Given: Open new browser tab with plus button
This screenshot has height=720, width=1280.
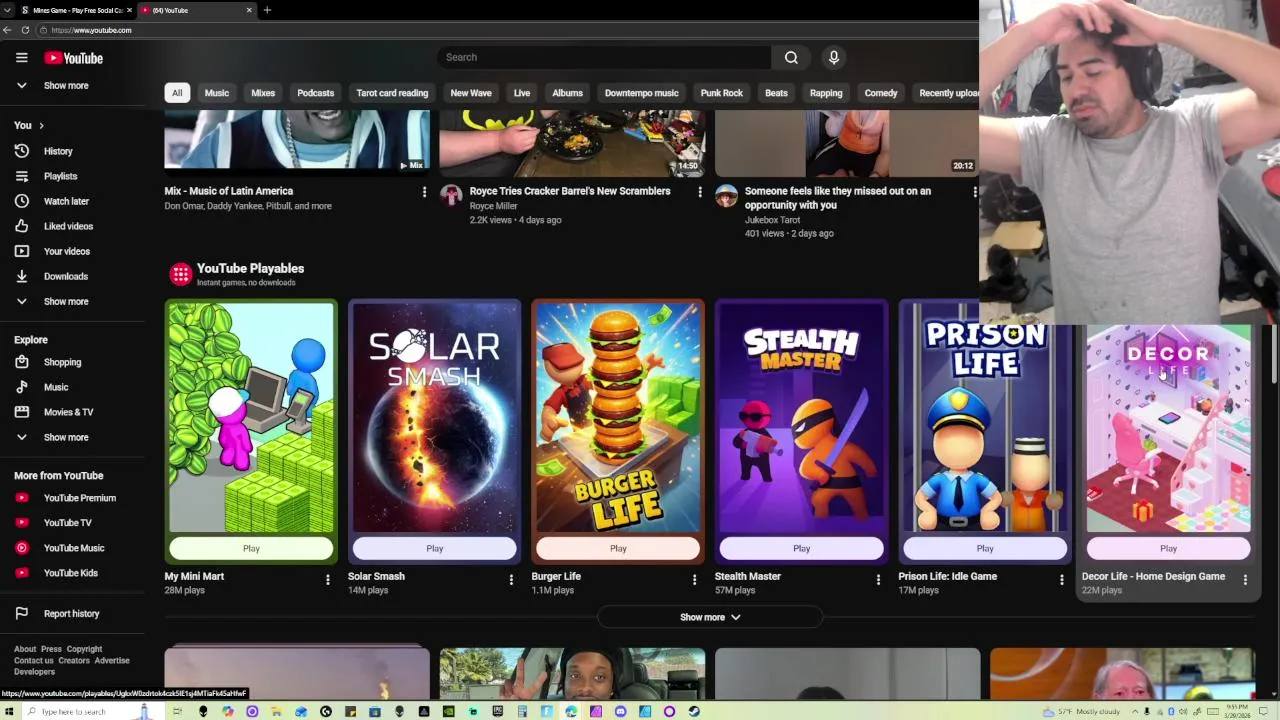Looking at the screenshot, I should (x=267, y=10).
